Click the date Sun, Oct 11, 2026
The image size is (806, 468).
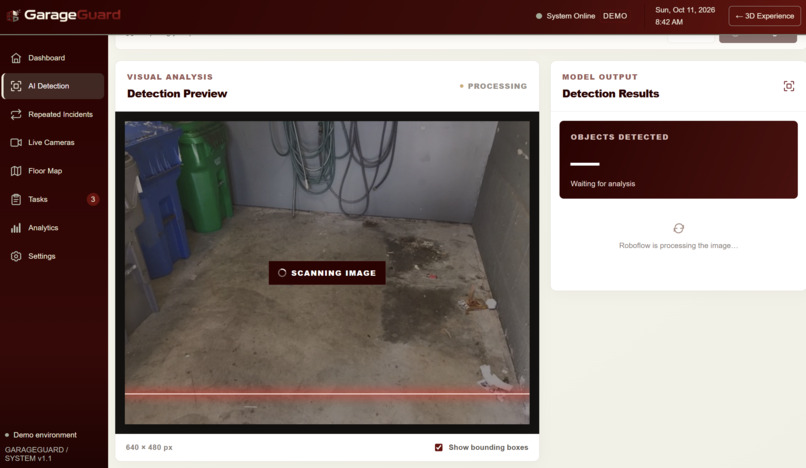pyautogui.click(x=685, y=10)
